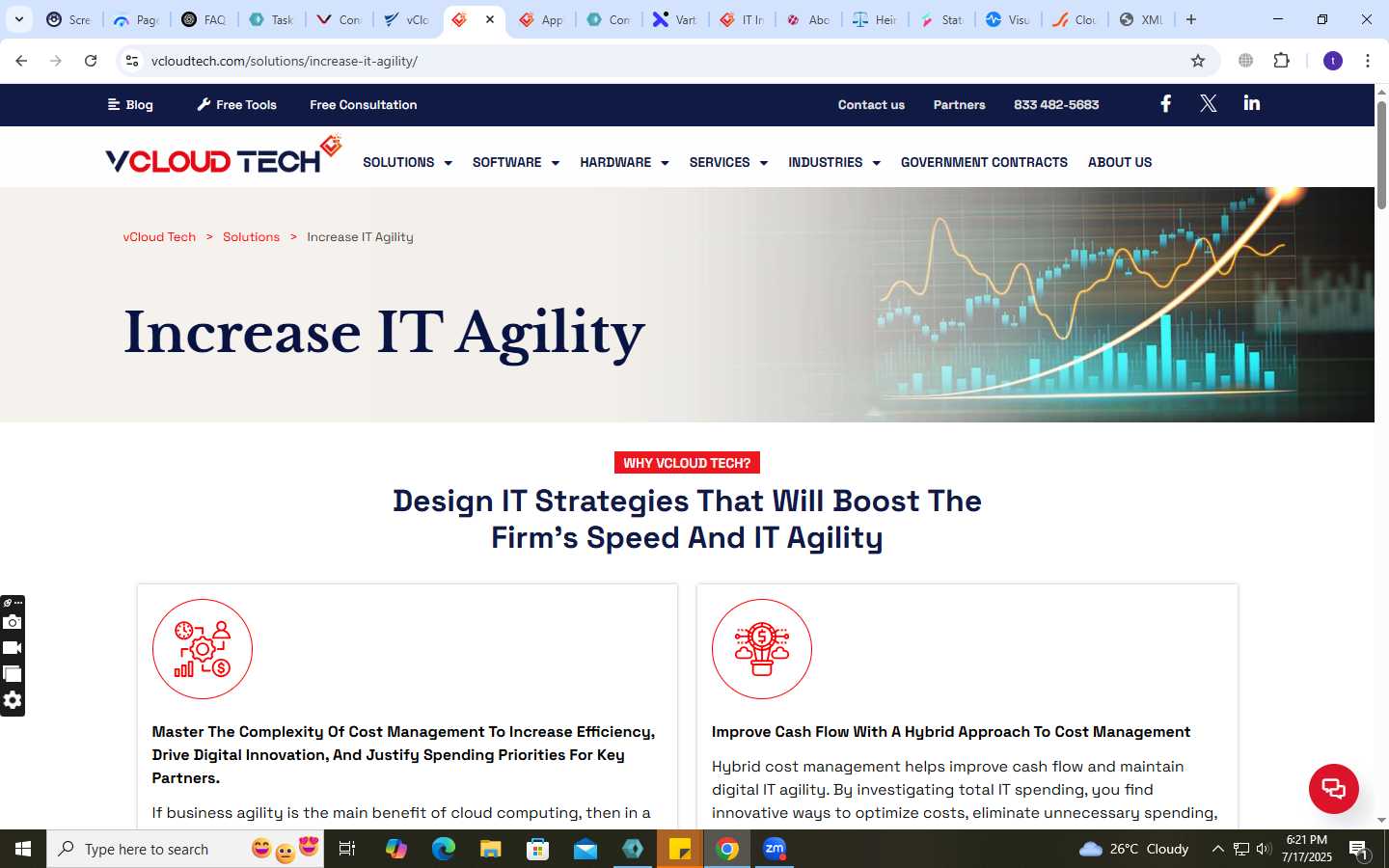
Task: Call phone number 833 482-5683
Action: click(1056, 104)
